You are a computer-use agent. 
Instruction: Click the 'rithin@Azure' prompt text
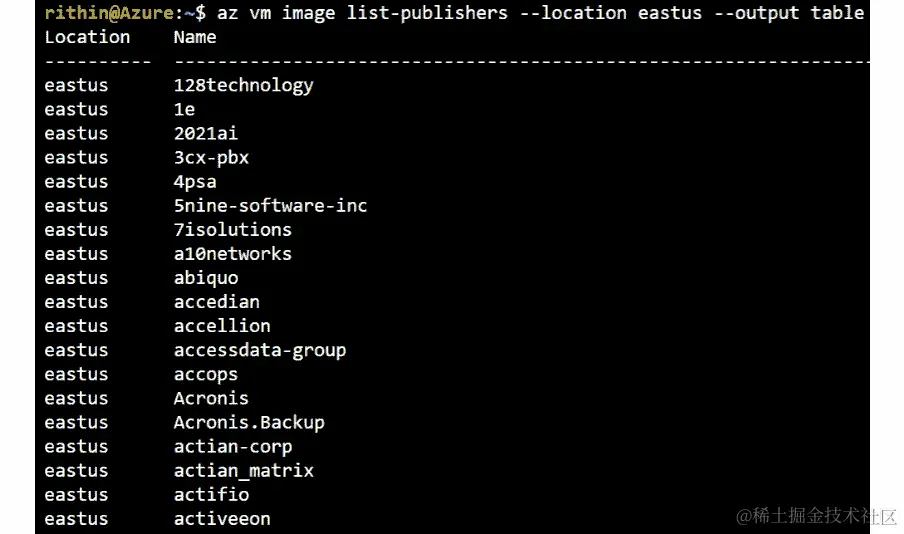(110, 13)
